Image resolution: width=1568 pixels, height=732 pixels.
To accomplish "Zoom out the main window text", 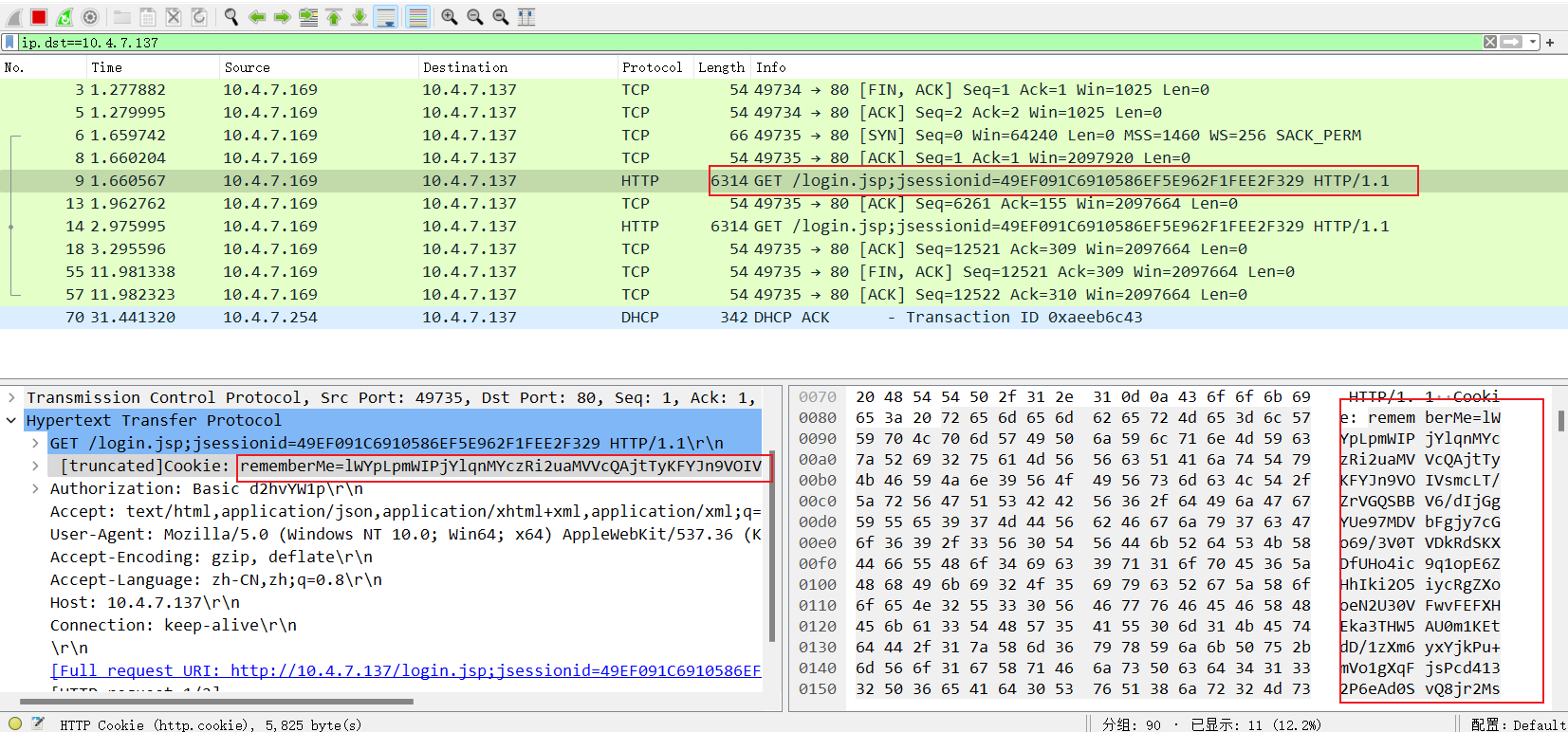I will click(475, 17).
